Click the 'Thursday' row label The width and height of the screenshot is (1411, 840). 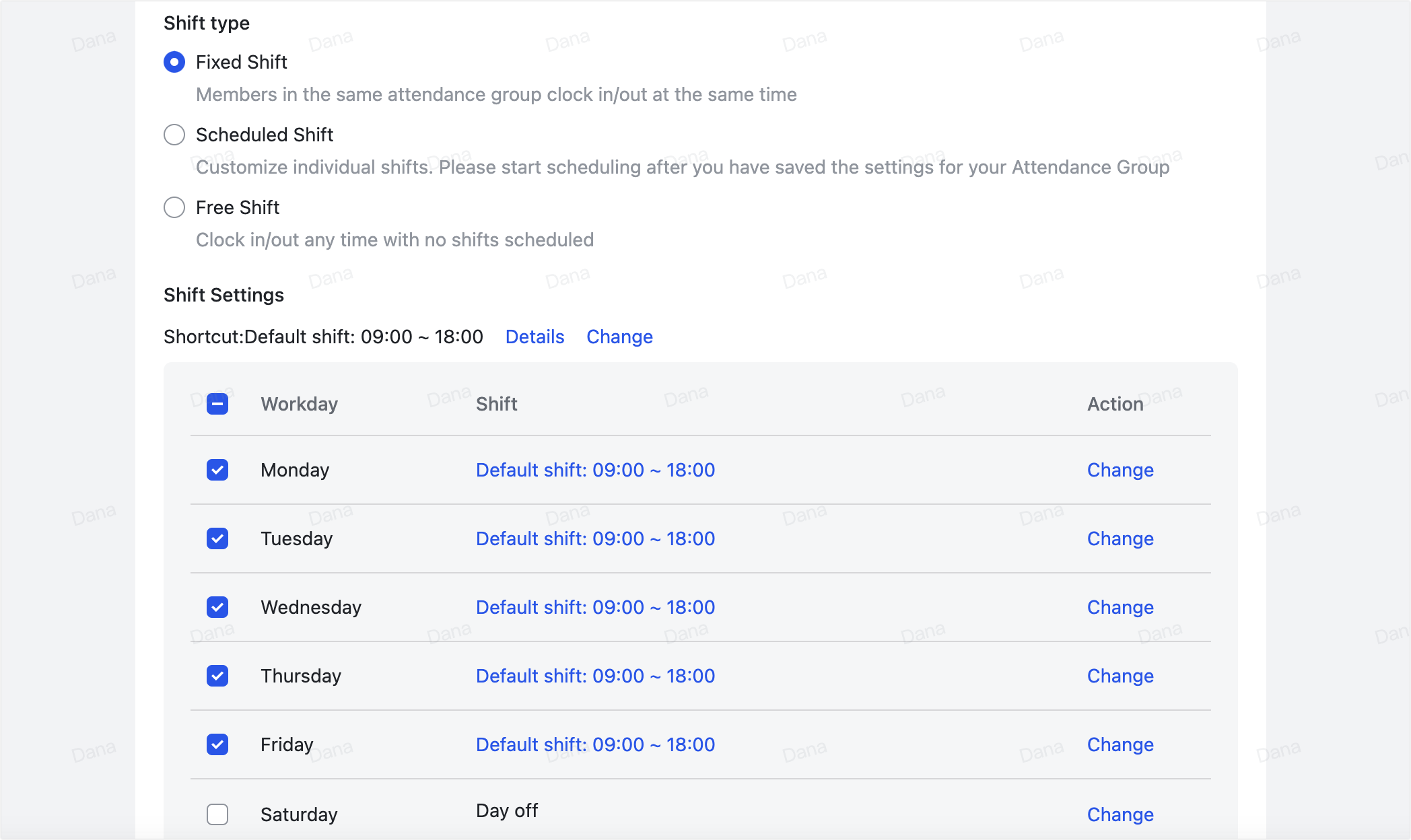point(301,676)
